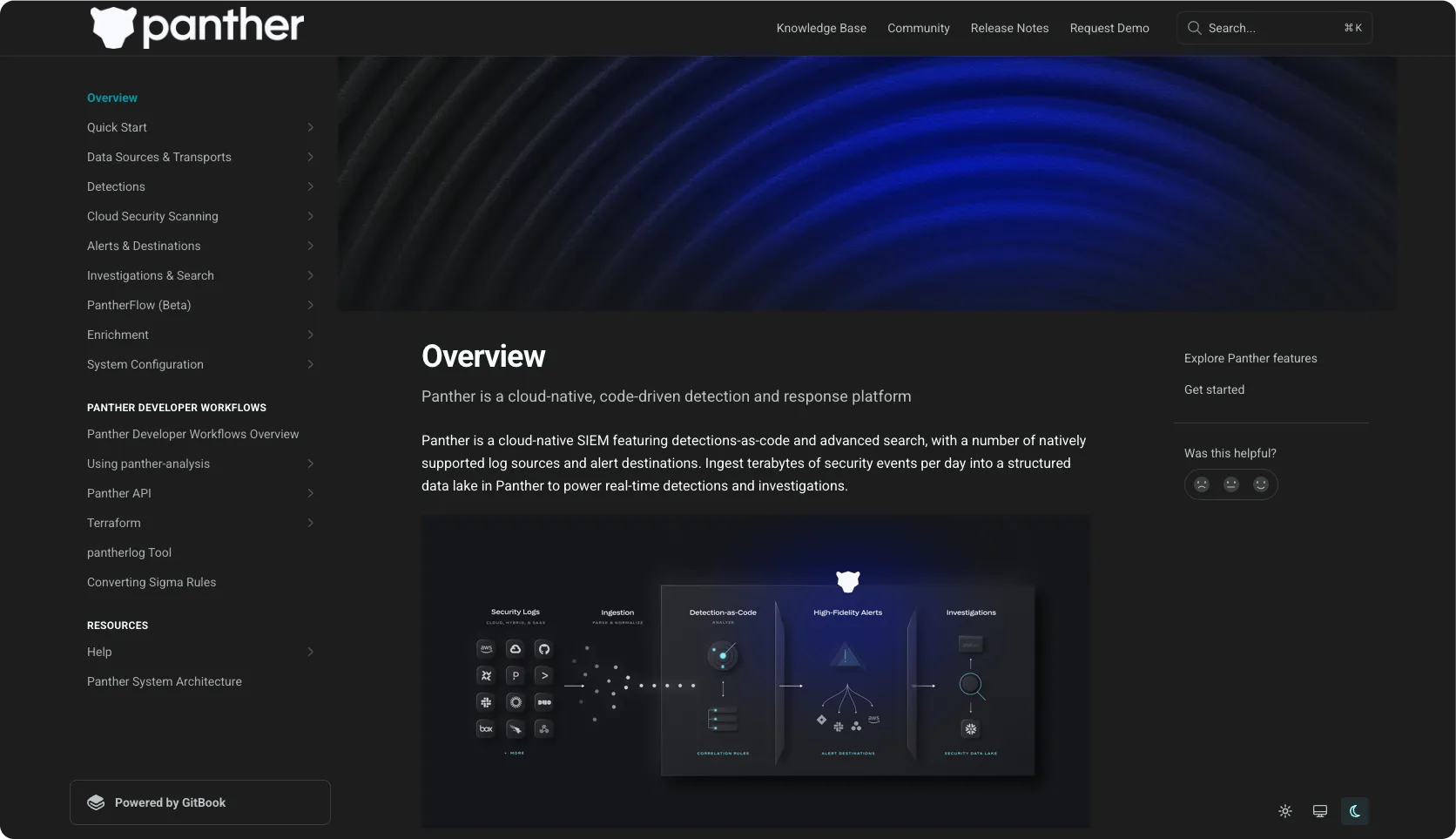
Task: Click the Panther logo in header
Action: coord(197,28)
